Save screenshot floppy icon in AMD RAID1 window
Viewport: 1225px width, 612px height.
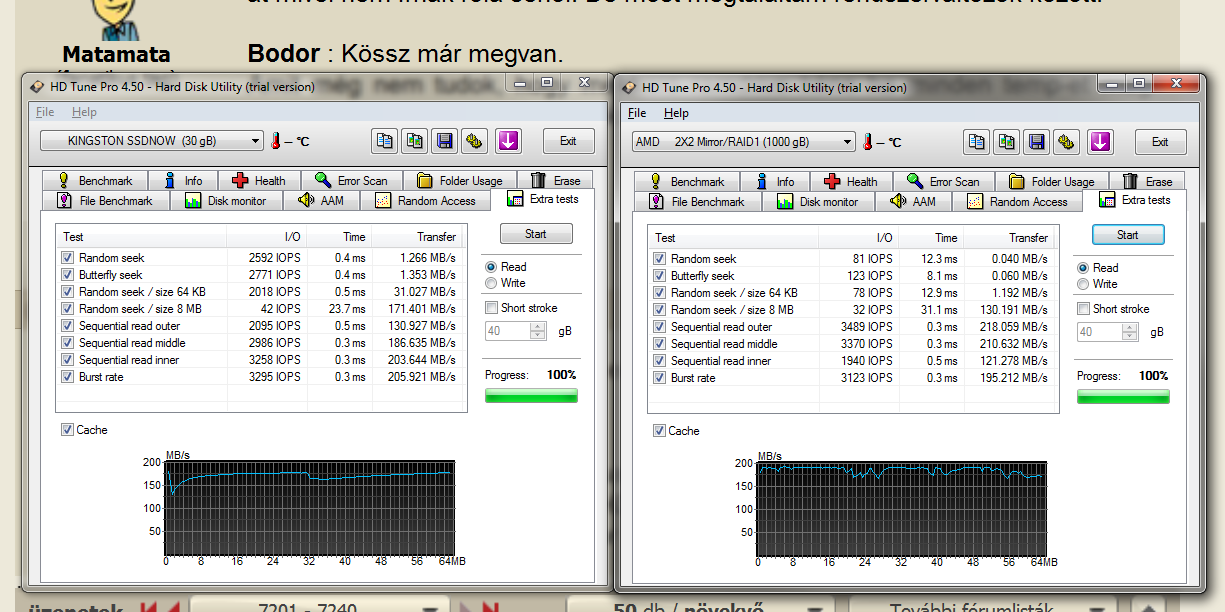point(1037,142)
